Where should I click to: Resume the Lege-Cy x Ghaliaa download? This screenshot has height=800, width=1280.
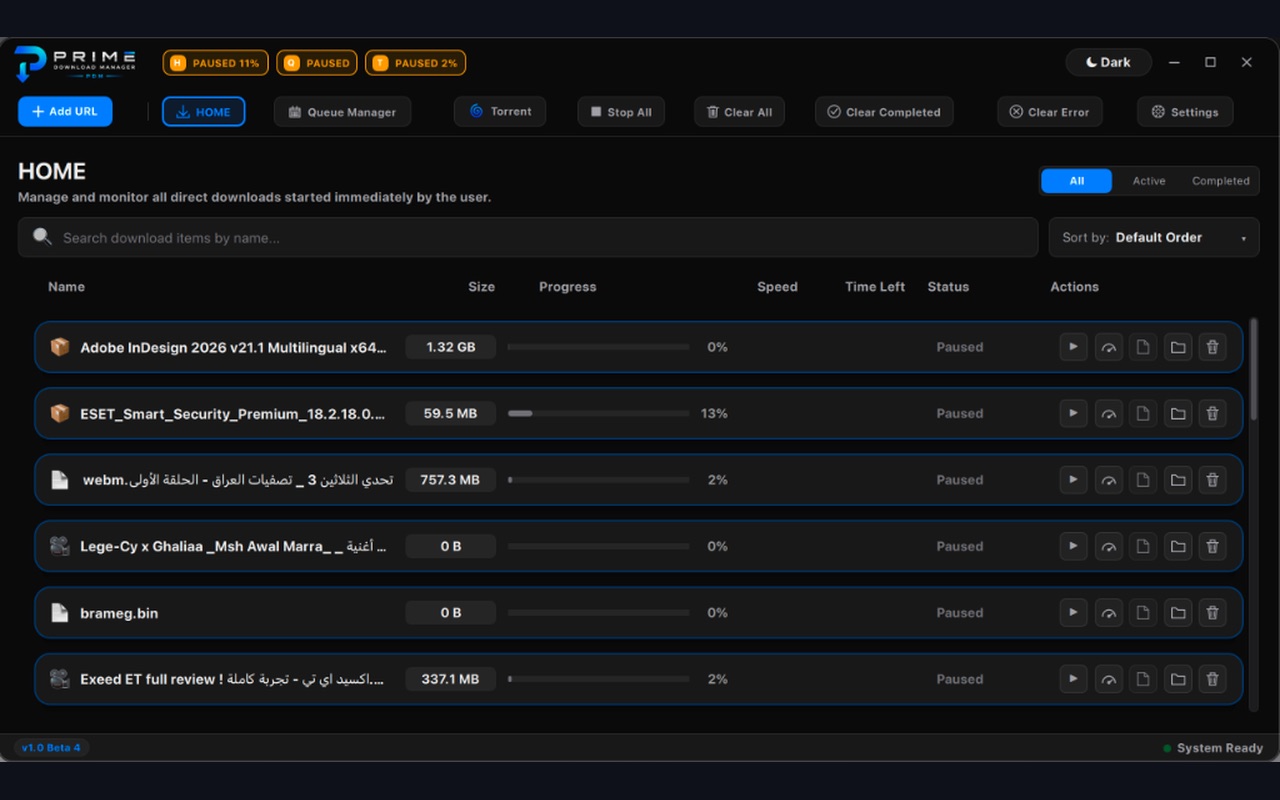1073,546
